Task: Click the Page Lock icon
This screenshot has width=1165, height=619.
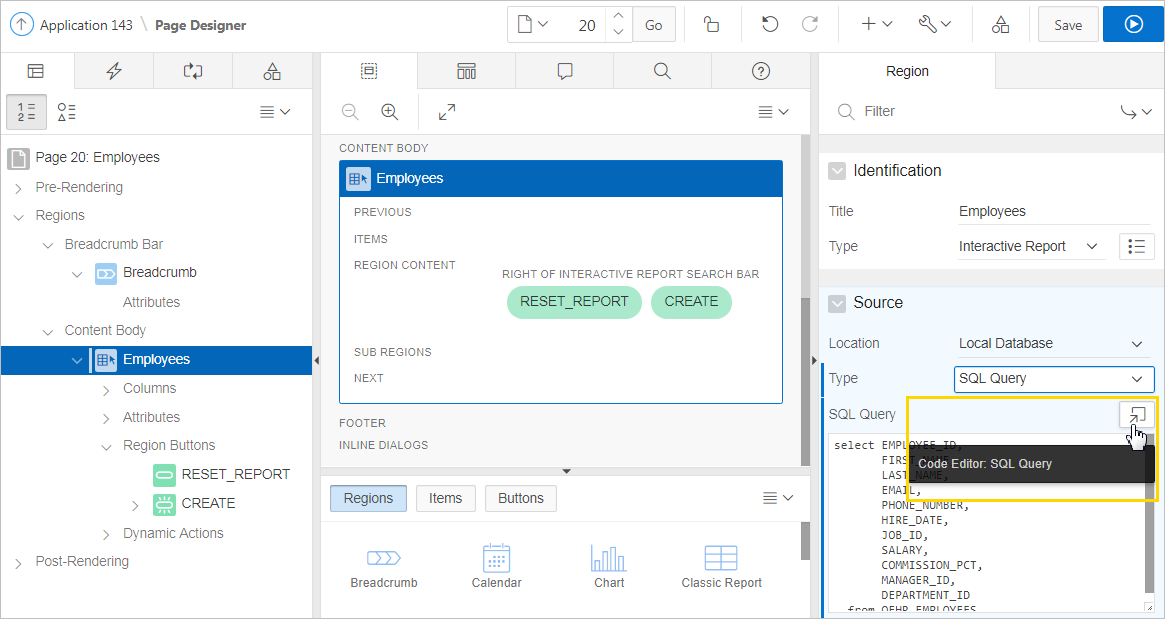Action: coord(711,25)
